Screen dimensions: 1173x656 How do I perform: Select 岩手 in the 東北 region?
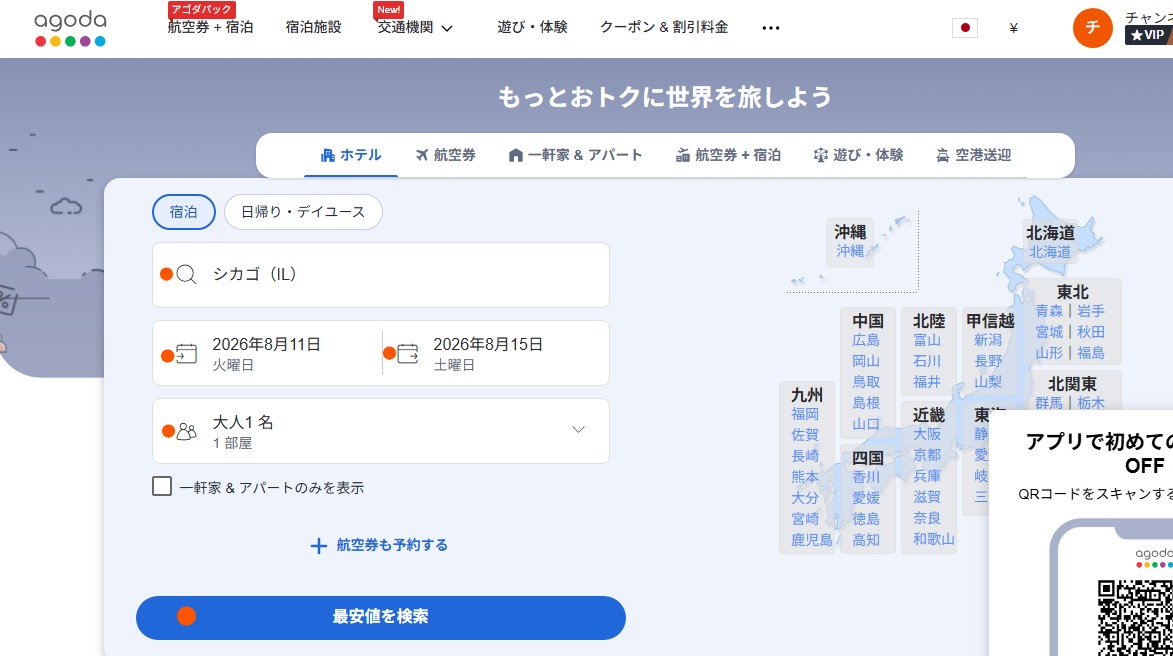pos(1091,310)
